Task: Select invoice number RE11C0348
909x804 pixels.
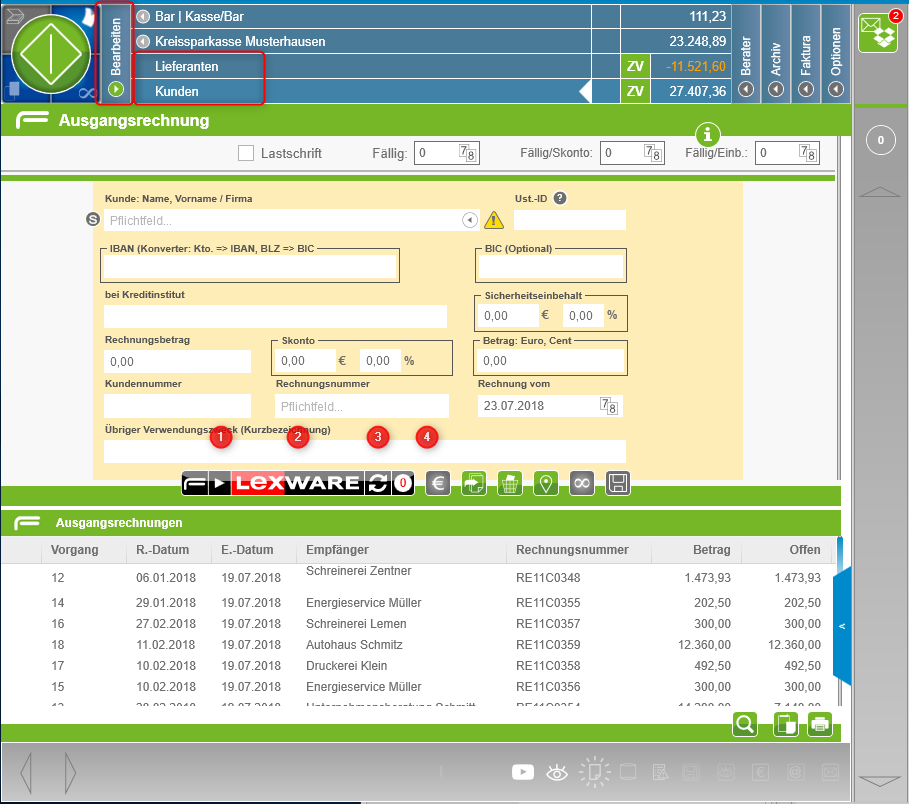Action: [x=548, y=578]
